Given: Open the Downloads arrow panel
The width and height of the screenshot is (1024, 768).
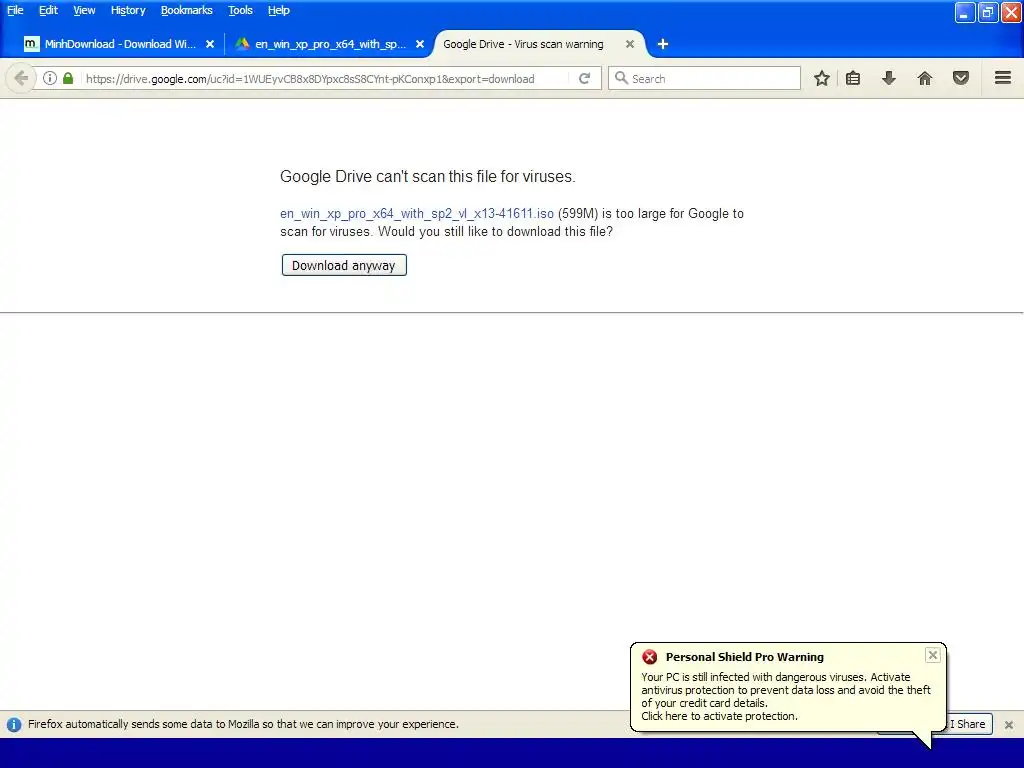Looking at the screenshot, I should coord(889,78).
